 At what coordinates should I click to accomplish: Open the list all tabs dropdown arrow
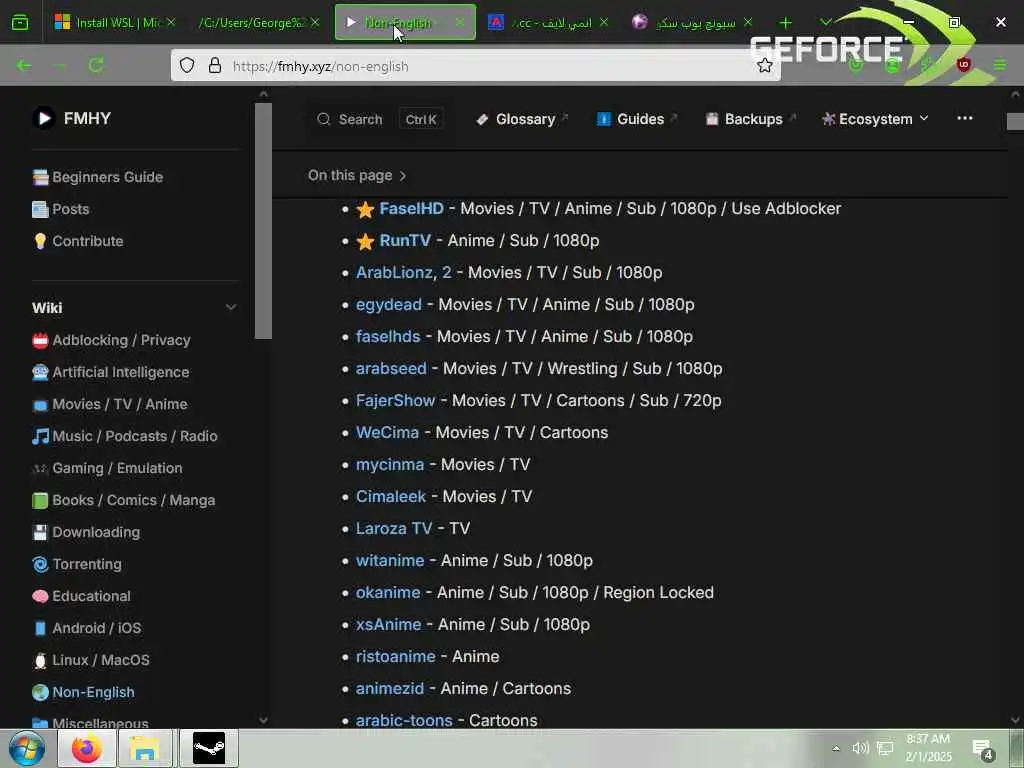pyautogui.click(x=825, y=22)
